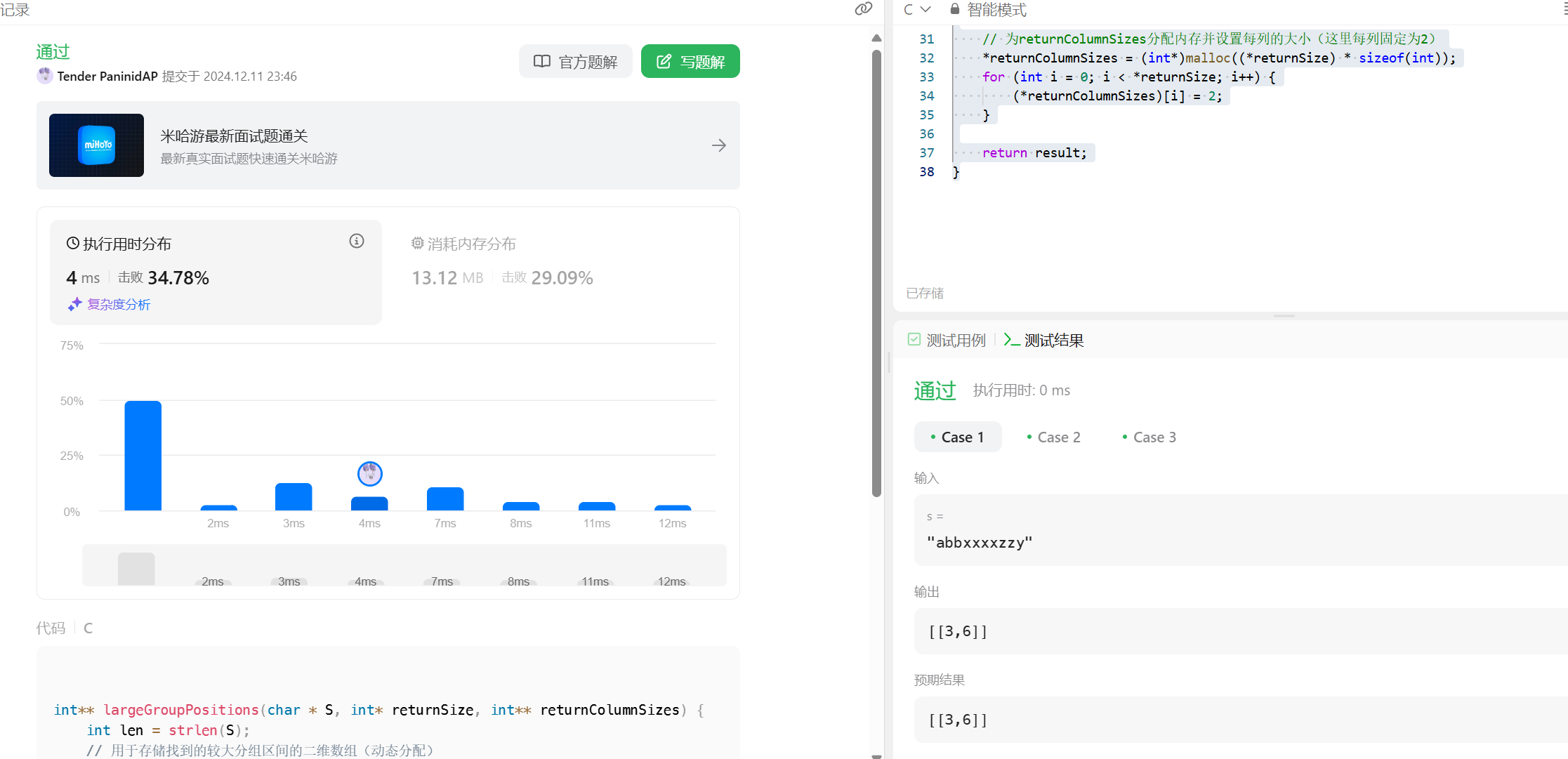The height and width of the screenshot is (759, 1568).
Task: Click 写题解 green button
Action: click(x=690, y=62)
